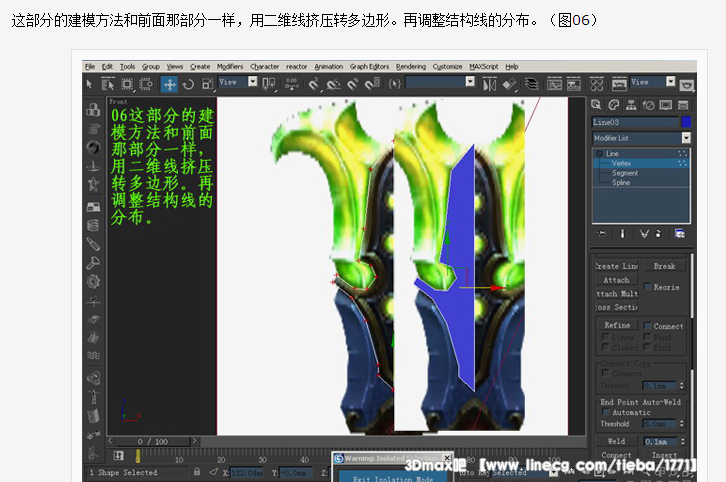Screen dimensions: 726x482
Task: Click the Configure Modifier Sets icon
Action: 680,234
